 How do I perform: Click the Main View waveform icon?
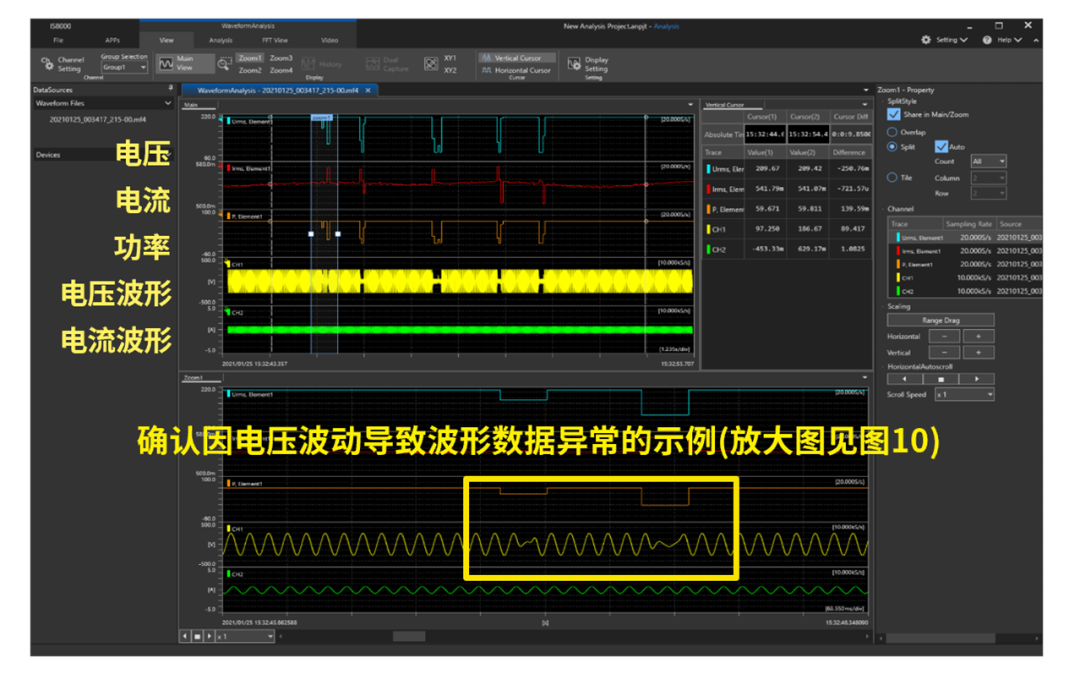pyautogui.click(x=166, y=64)
